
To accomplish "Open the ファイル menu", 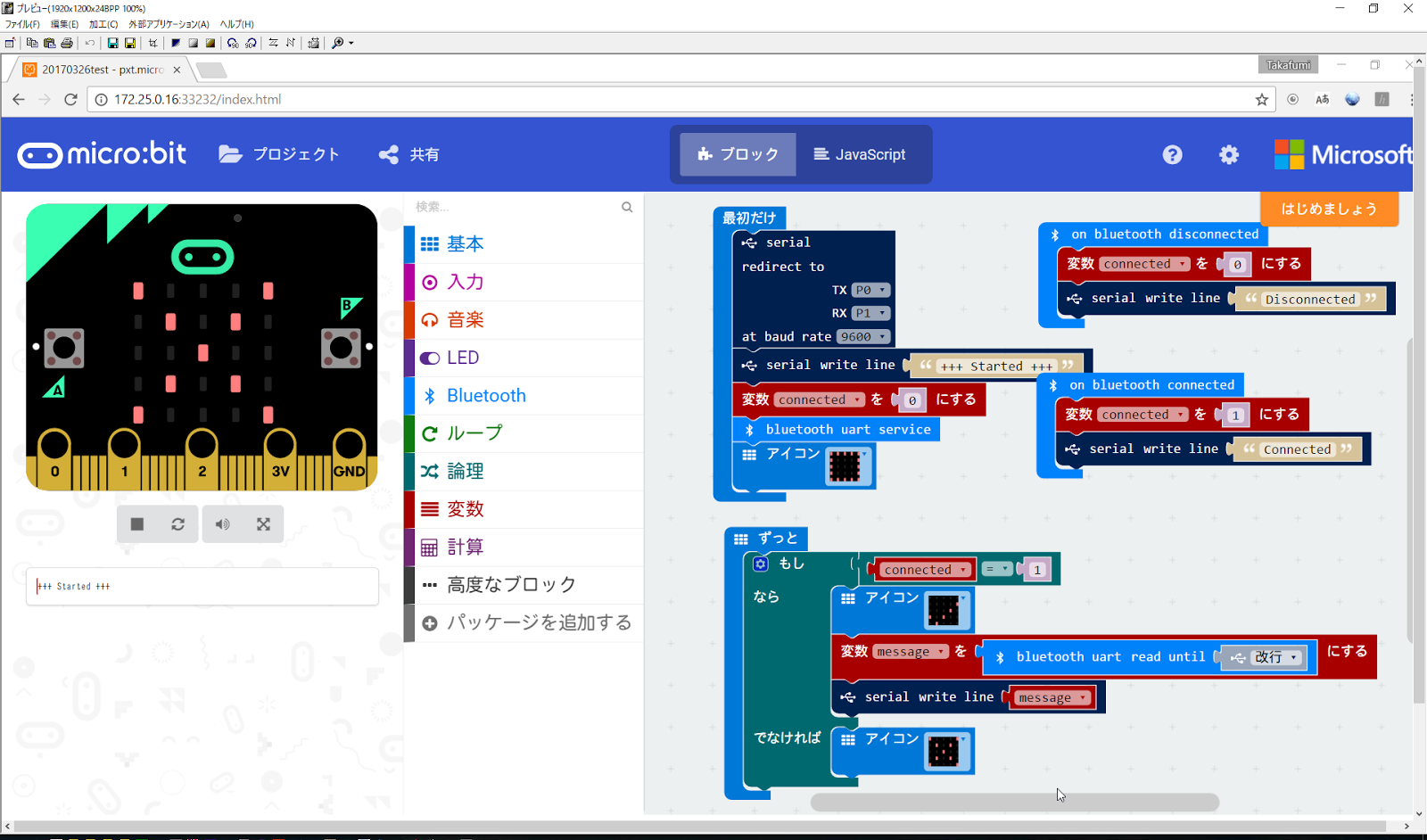I will (x=22, y=24).
